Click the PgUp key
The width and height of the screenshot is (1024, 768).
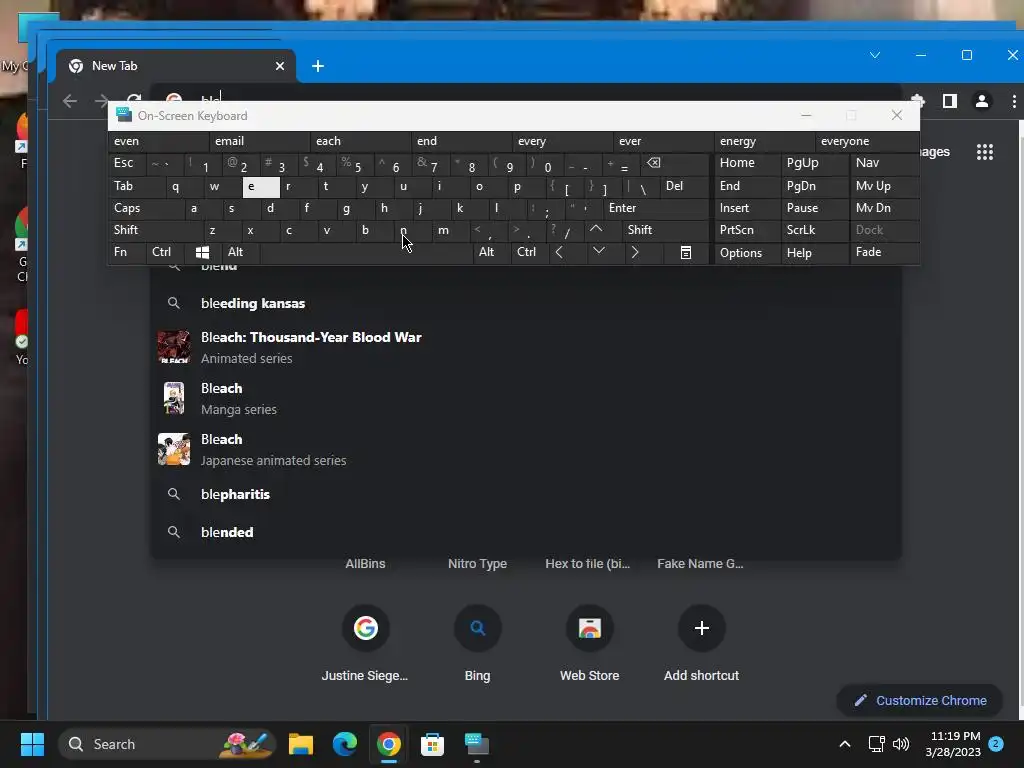click(815, 163)
